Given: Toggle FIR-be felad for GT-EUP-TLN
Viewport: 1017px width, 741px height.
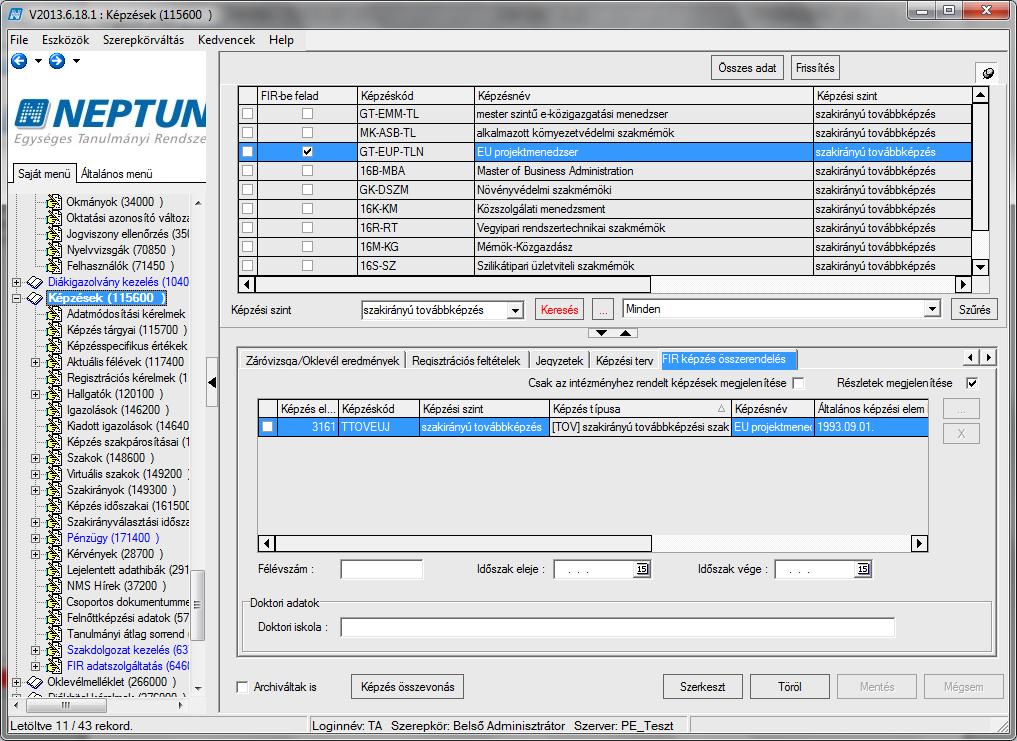Looking at the screenshot, I should tap(307, 152).
